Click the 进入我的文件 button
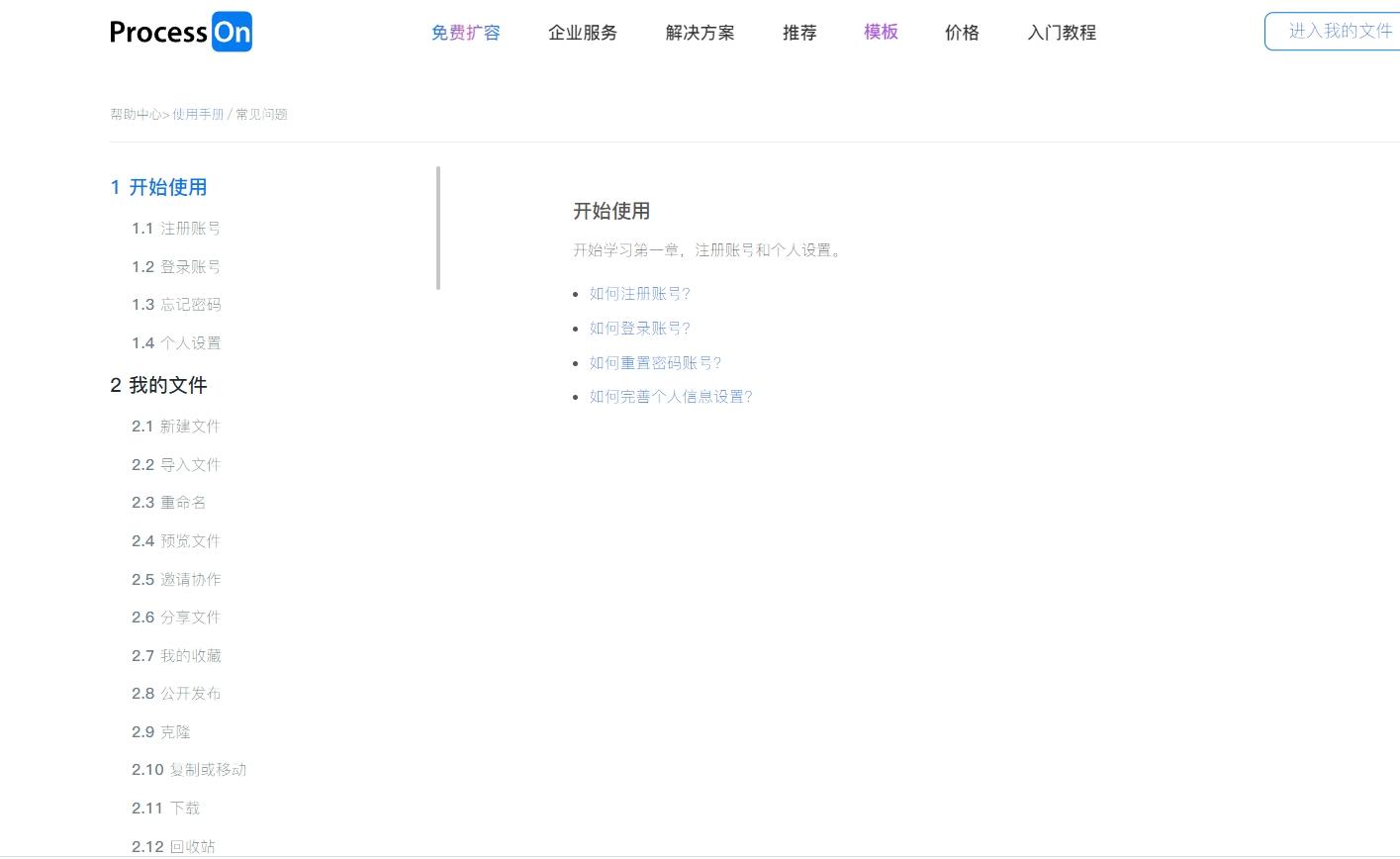This screenshot has width=1400, height=859. point(1341,31)
